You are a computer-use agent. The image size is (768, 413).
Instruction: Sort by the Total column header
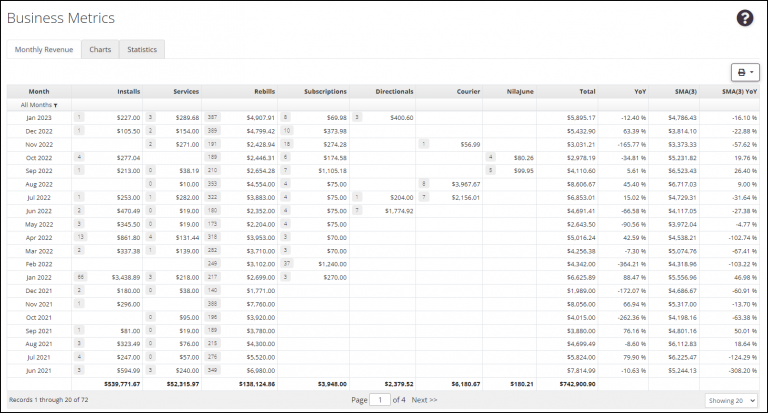point(587,91)
